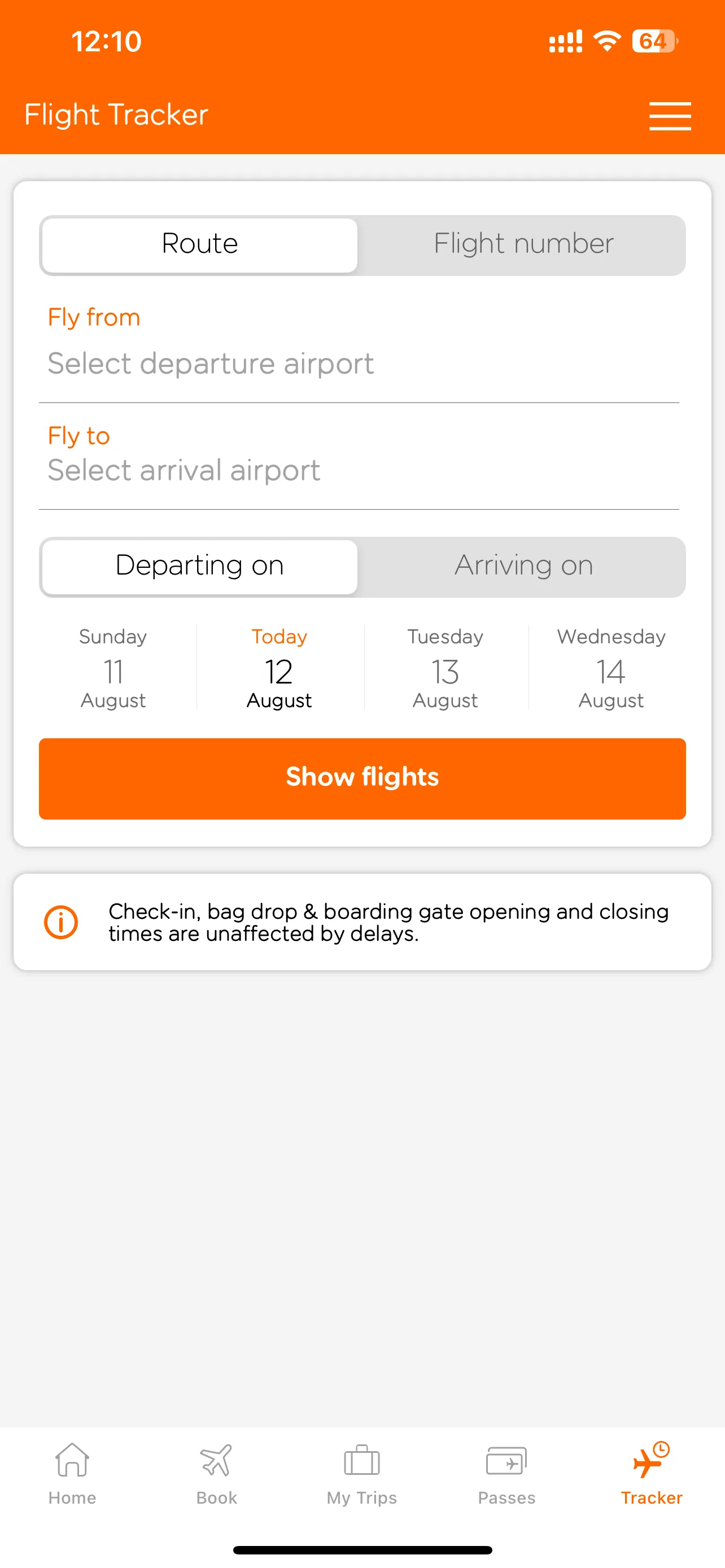Screen dimensions: 725x1568
Task: Tap the check-in delay notice text
Action: (388, 922)
